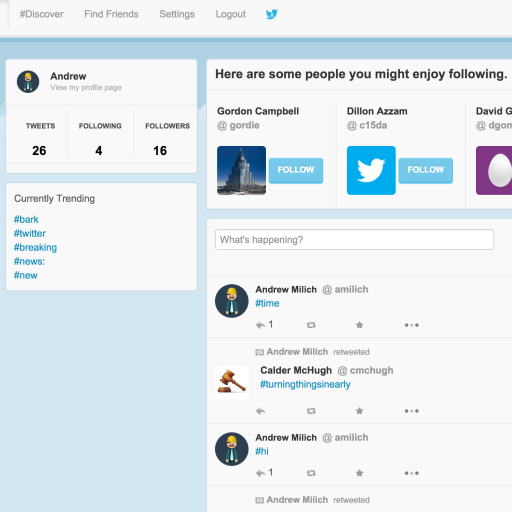512x512 pixels.
Task: Select Logout in the navbar
Action: [231, 14]
